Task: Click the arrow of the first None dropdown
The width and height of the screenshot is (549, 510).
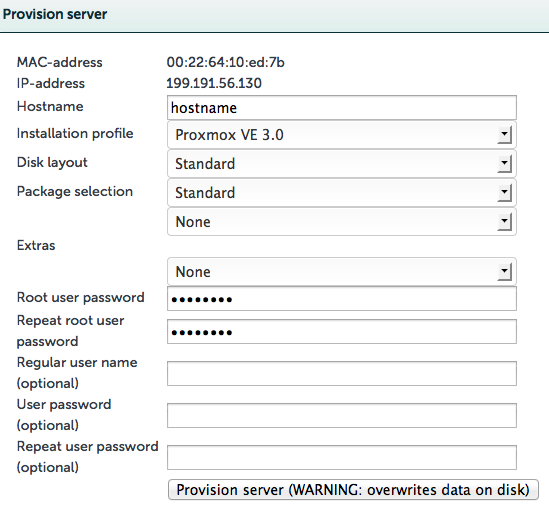Action: [x=505, y=222]
